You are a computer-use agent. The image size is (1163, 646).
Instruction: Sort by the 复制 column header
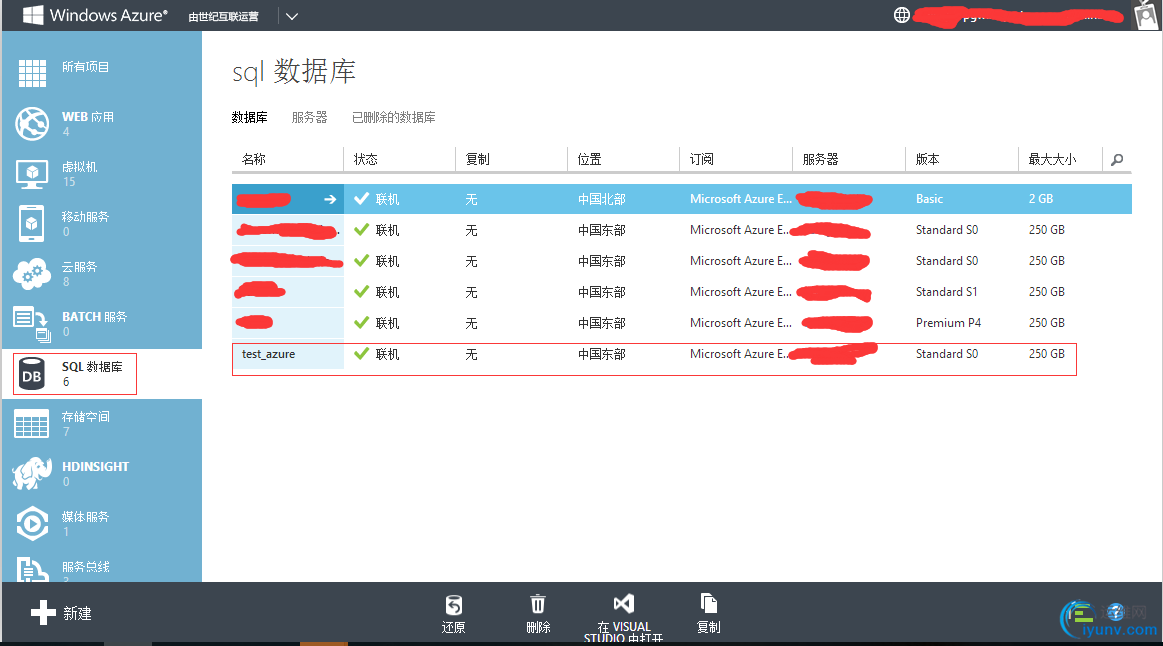point(478,159)
